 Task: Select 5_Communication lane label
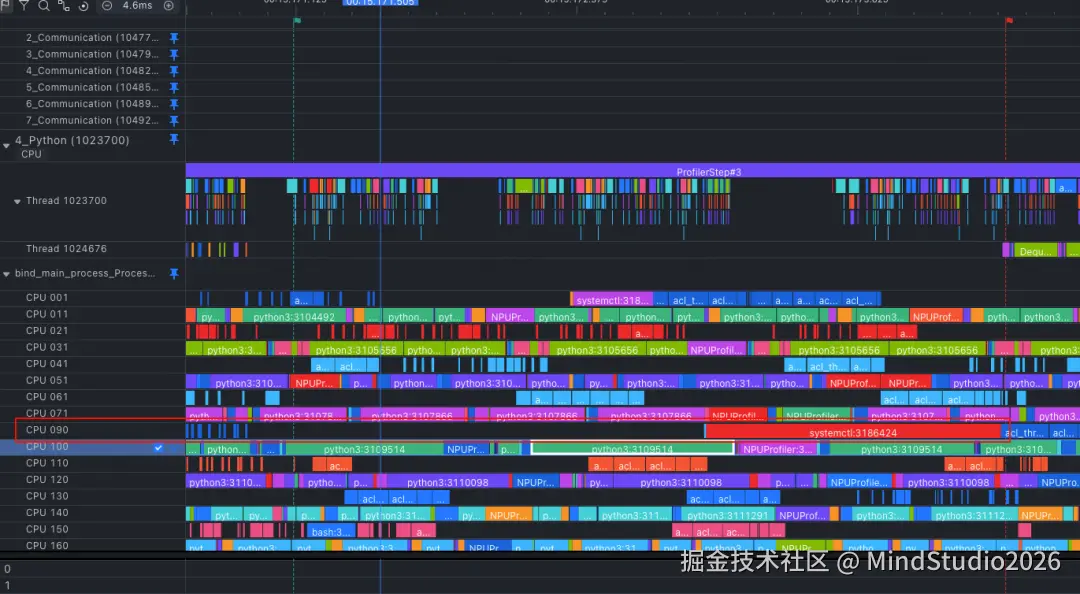(x=92, y=88)
